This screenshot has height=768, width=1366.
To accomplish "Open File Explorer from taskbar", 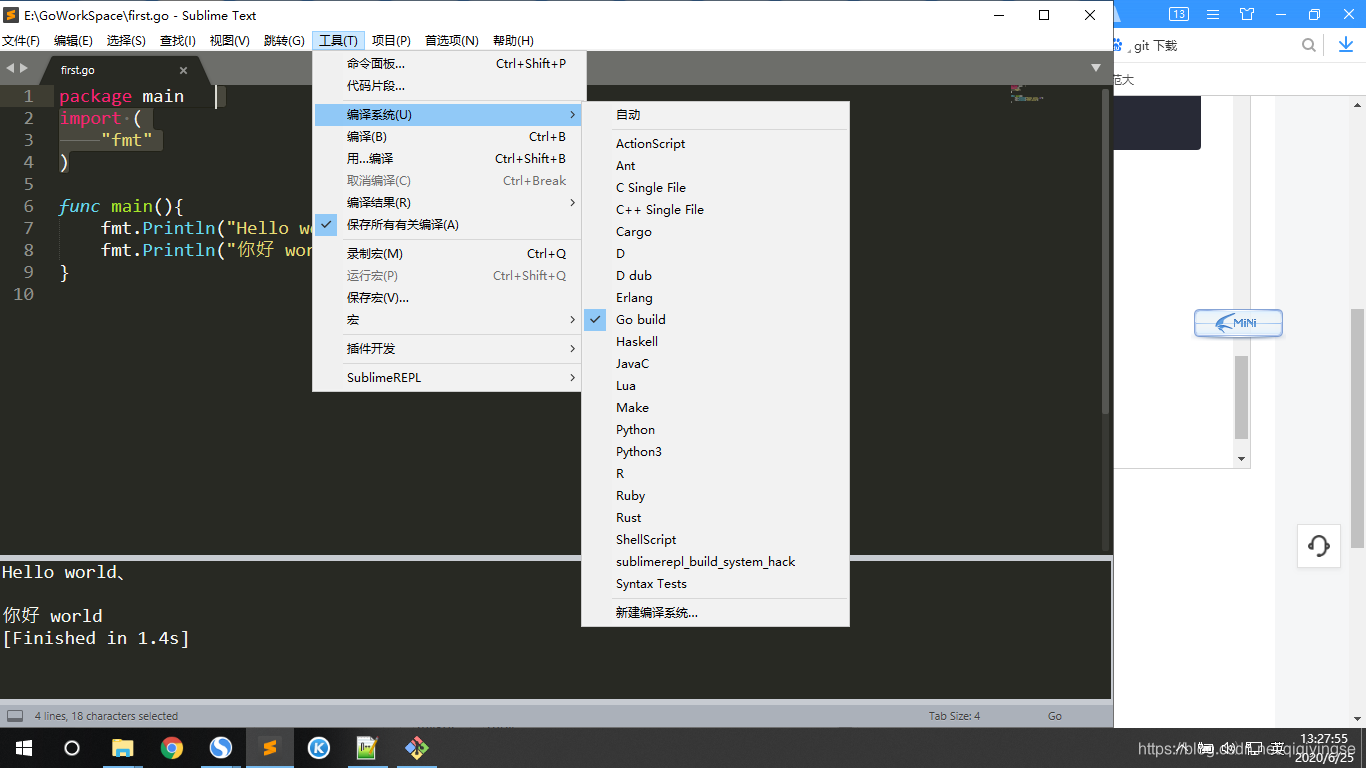I will coord(122,748).
